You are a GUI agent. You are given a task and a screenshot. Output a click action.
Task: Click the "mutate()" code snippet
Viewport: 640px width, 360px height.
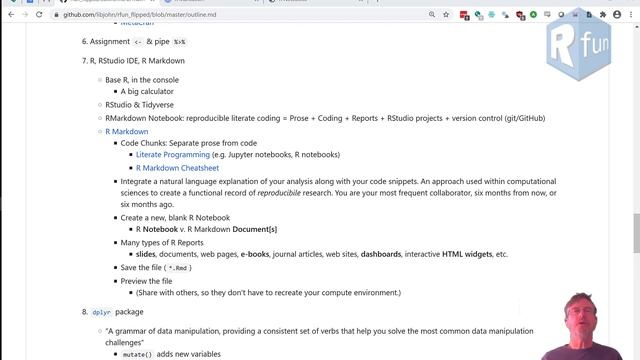[137, 355]
